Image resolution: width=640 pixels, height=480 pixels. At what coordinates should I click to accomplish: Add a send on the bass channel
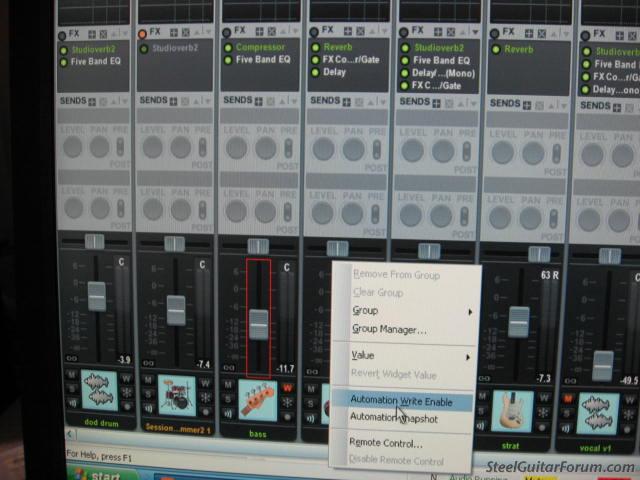pyautogui.click(x=259, y=101)
